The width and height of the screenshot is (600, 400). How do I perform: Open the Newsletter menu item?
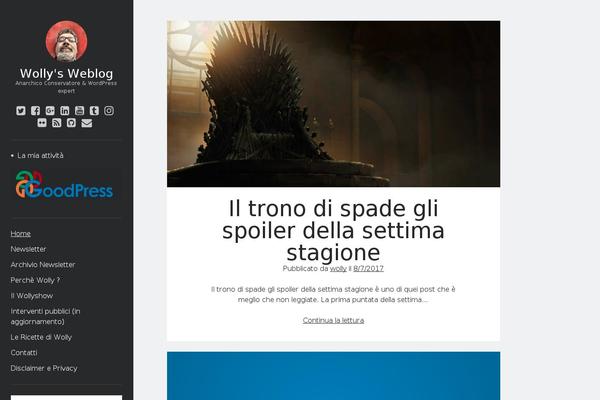click(28, 249)
